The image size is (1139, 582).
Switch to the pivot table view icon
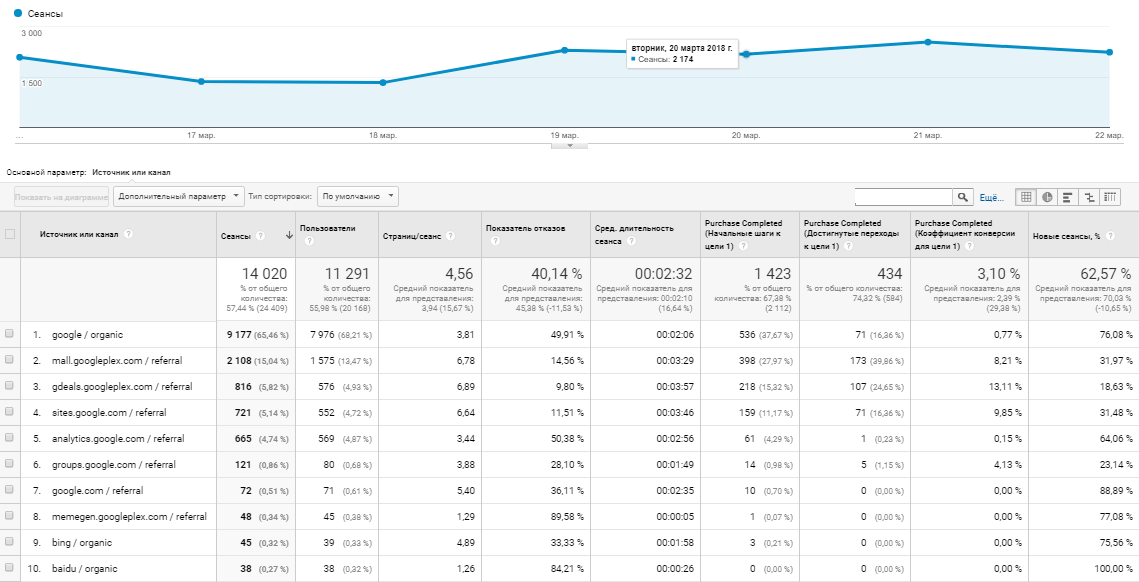point(1110,198)
